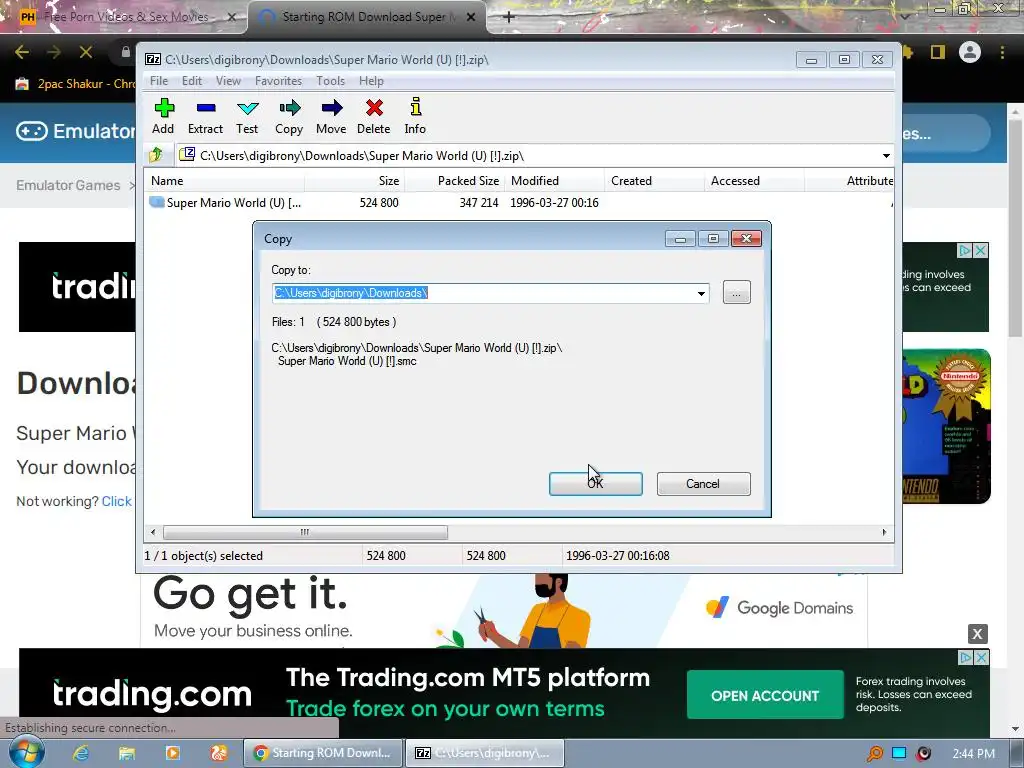This screenshot has height=768, width=1024.
Task: Sort by Modified column header
Action: pos(554,181)
